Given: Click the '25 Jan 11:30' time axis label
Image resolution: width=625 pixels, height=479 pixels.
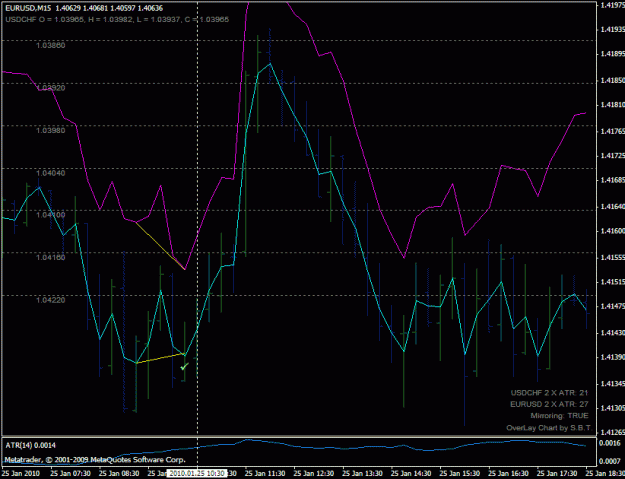Looking at the screenshot, I should click(x=265, y=473).
